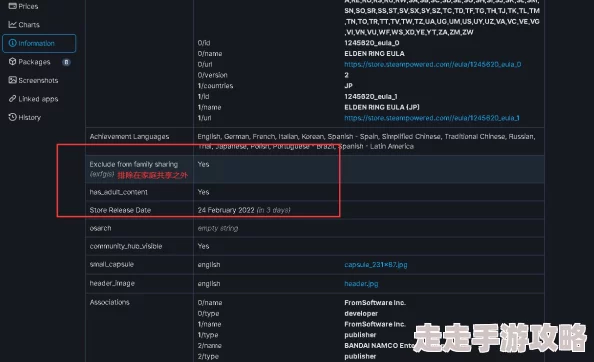This screenshot has width=594, height=362.
Task: Click the 'empty string' value
Action: click(218, 228)
